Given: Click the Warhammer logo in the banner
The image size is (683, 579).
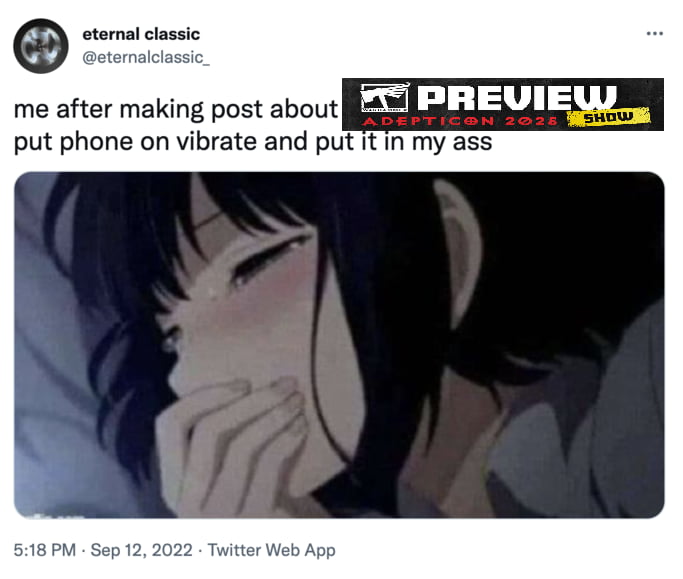Looking at the screenshot, I should click(385, 97).
